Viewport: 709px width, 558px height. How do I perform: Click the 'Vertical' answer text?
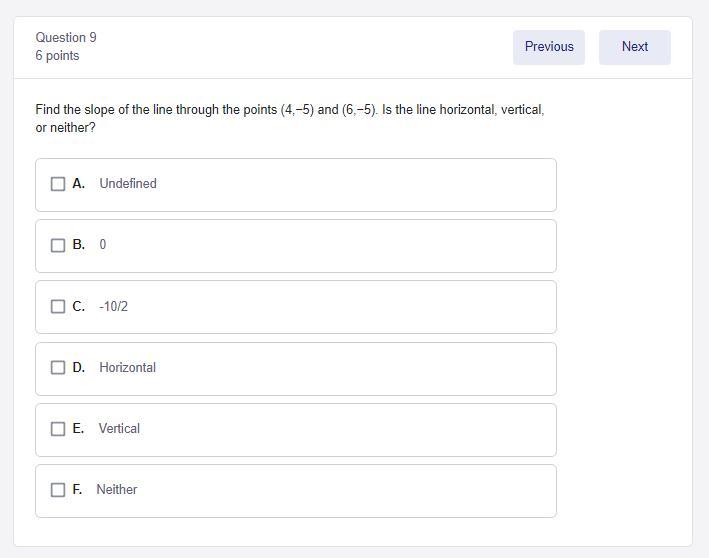tap(119, 429)
